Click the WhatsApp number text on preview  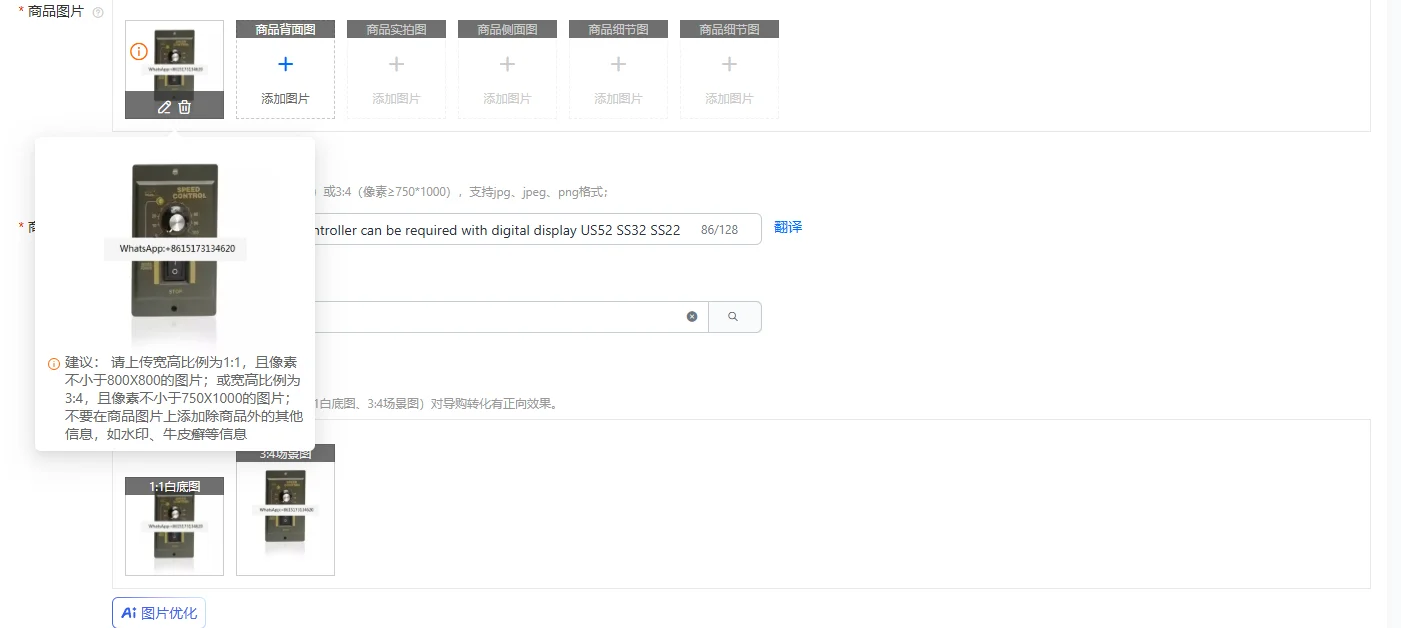(177, 248)
